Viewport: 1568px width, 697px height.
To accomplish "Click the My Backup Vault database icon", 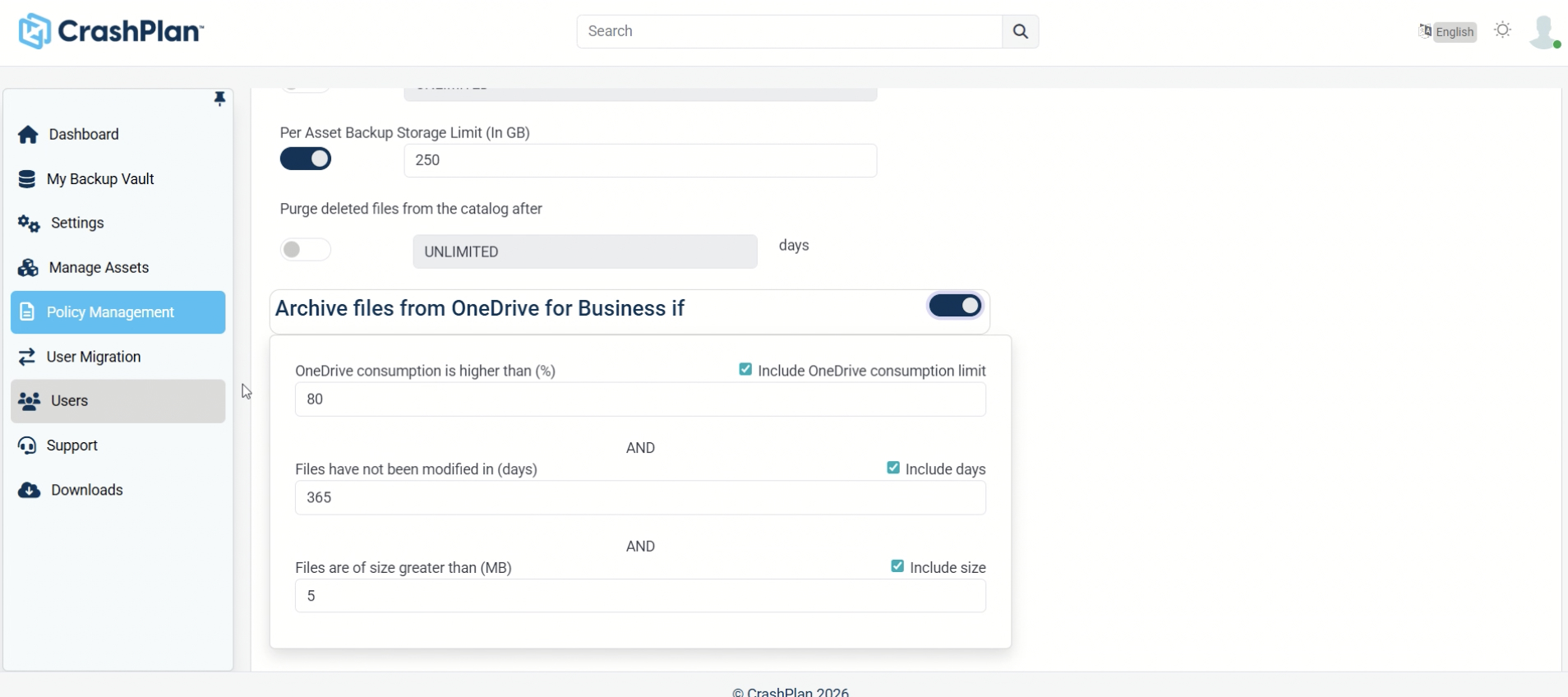I will [27, 179].
